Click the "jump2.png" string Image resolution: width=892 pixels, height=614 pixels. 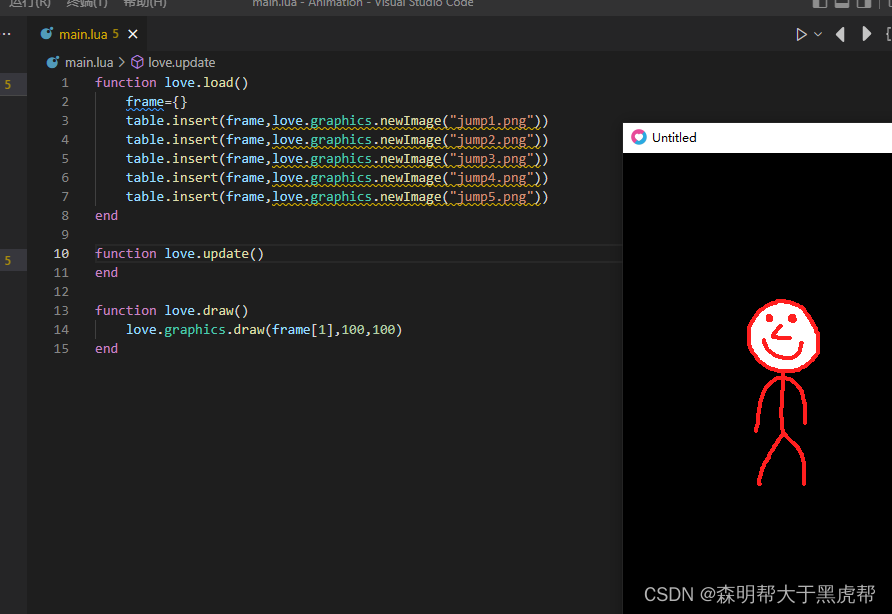[x=492, y=140]
